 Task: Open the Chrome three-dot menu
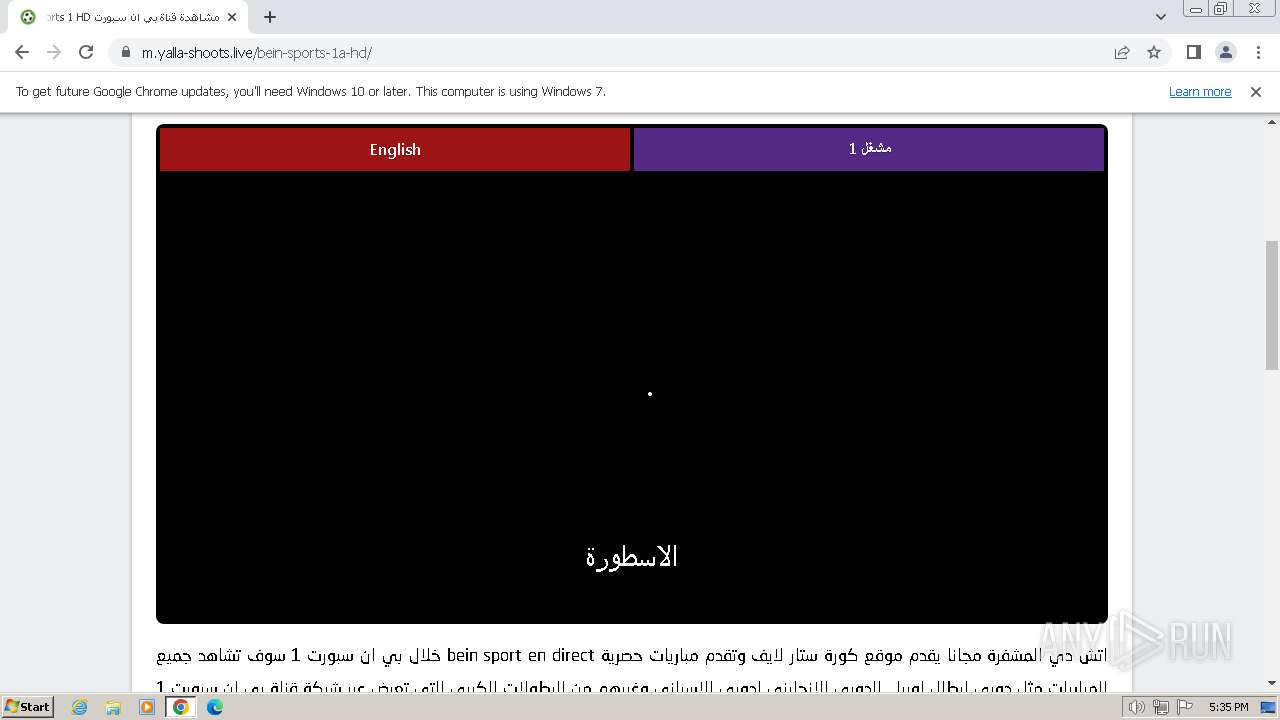coord(1258,52)
